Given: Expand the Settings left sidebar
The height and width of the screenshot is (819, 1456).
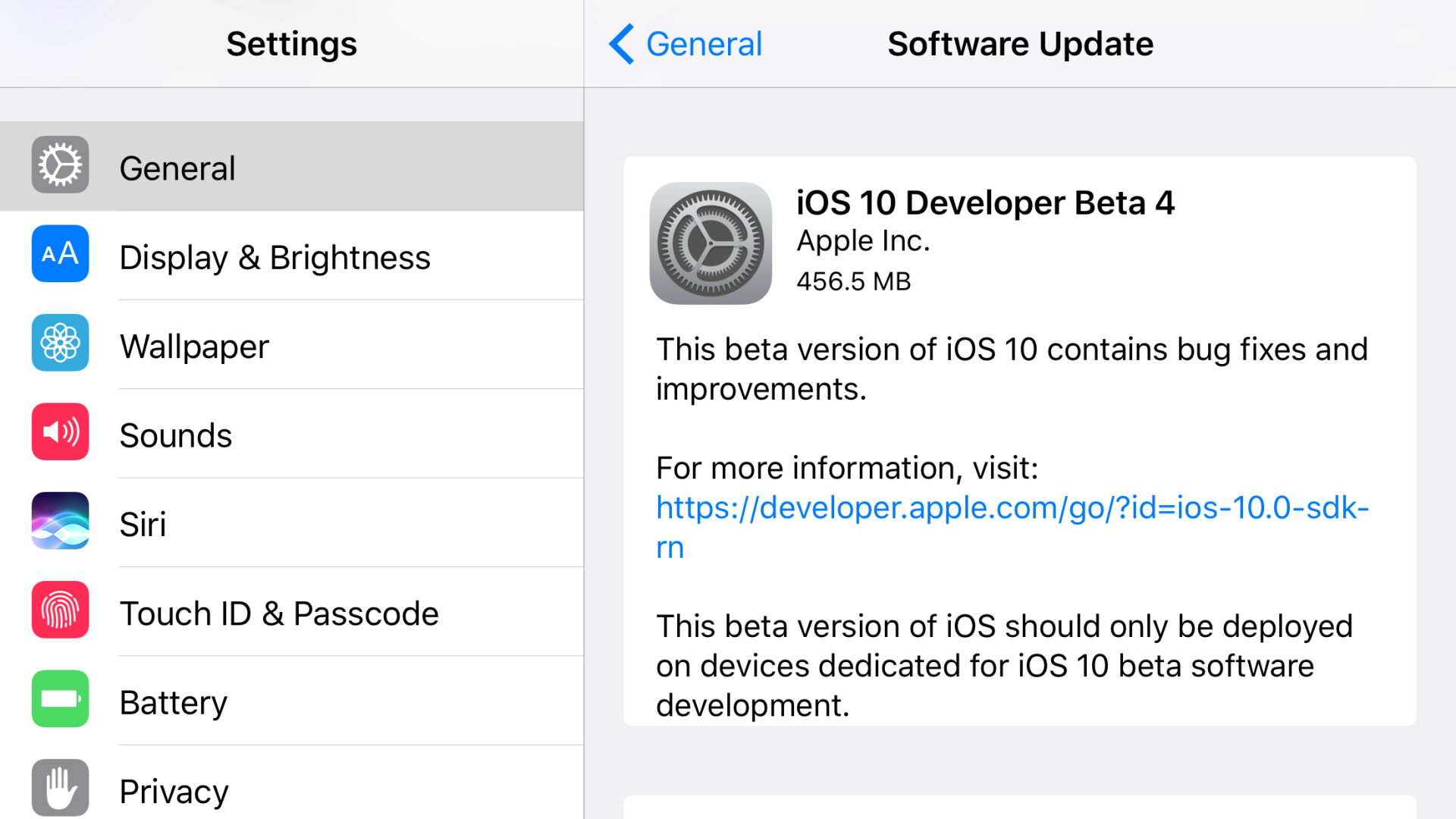Looking at the screenshot, I should [290, 42].
